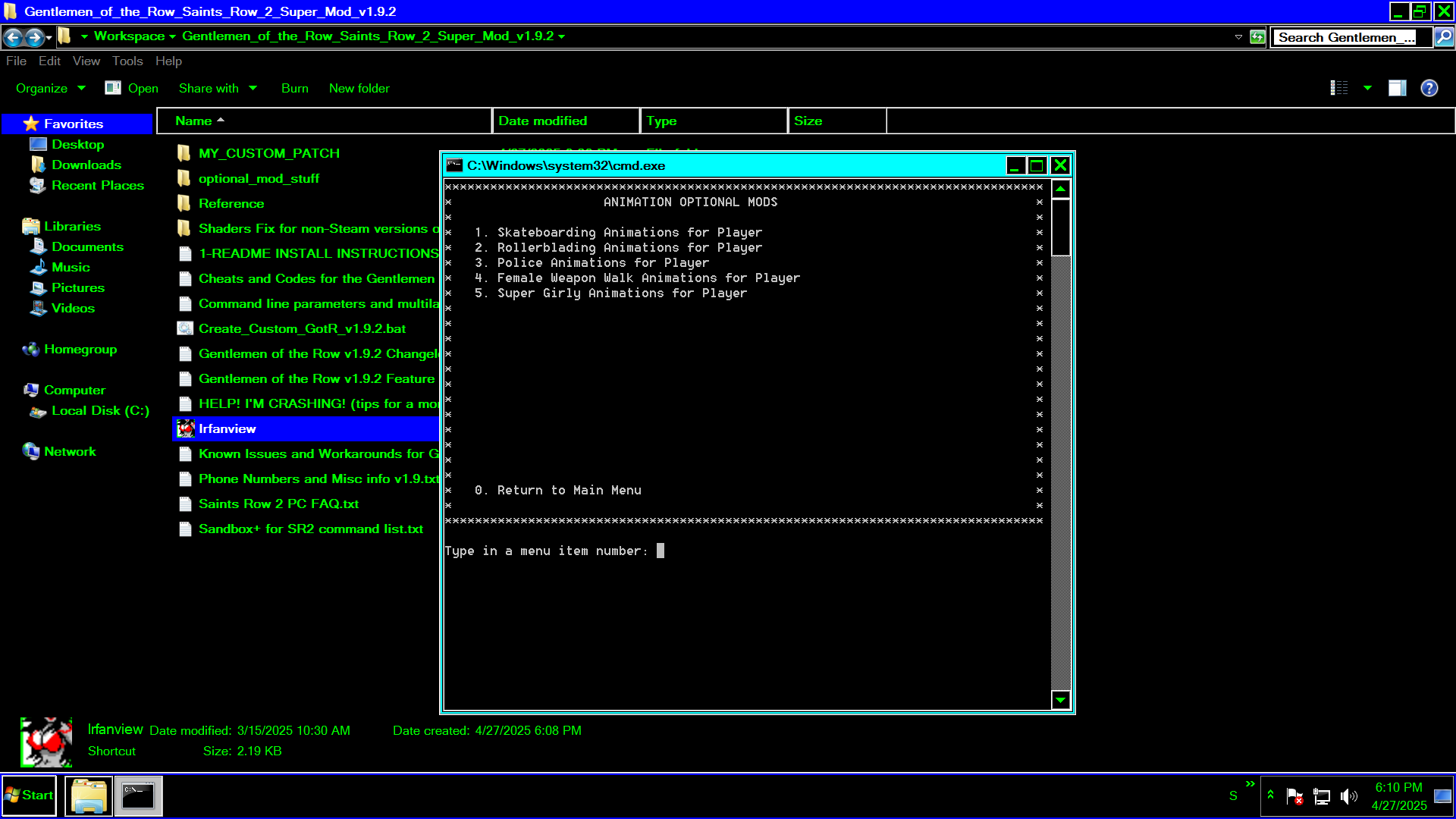Click the cmd.exe title bar icon
Image resolution: width=1456 pixels, height=819 pixels.
pyautogui.click(x=454, y=165)
